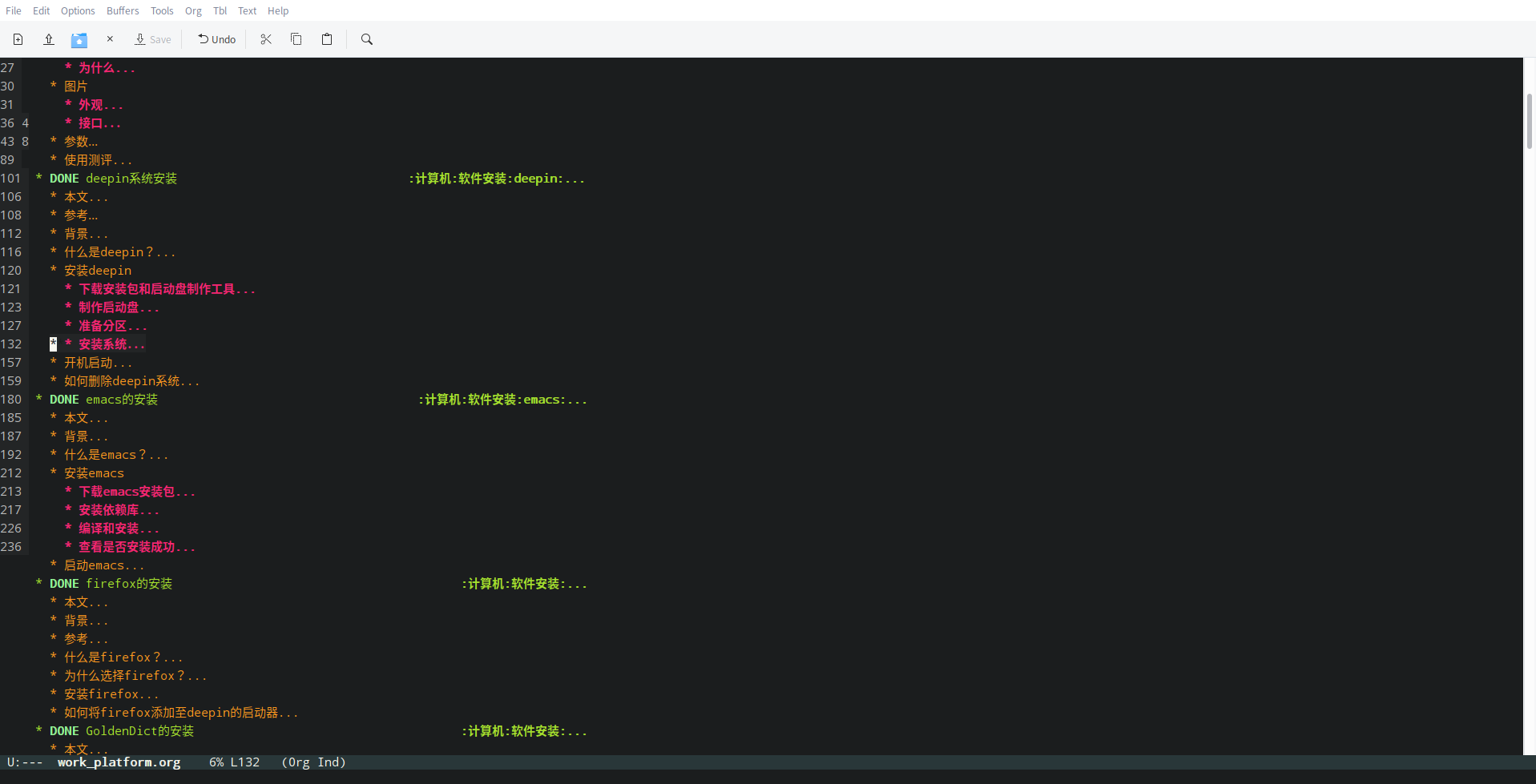The image size is (1536, 784).
Task: Open the File menu
Action: pos(14,10)
